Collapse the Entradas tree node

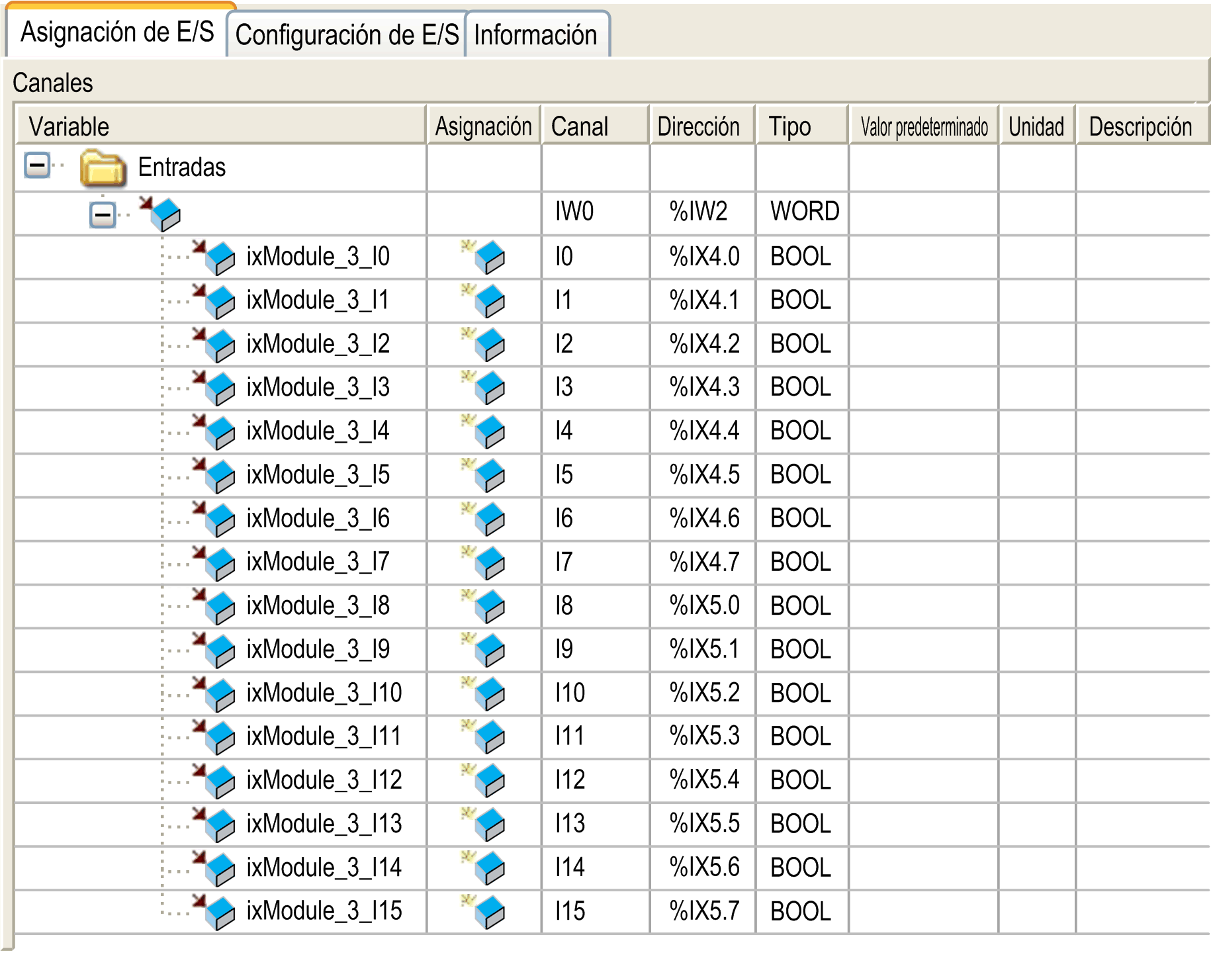(x=38, y=165)
